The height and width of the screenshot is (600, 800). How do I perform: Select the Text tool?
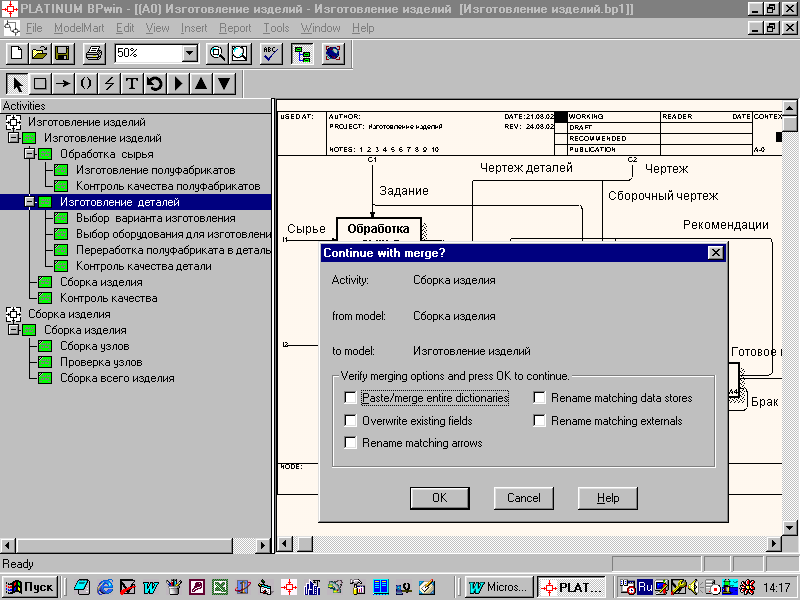point(132,84)
